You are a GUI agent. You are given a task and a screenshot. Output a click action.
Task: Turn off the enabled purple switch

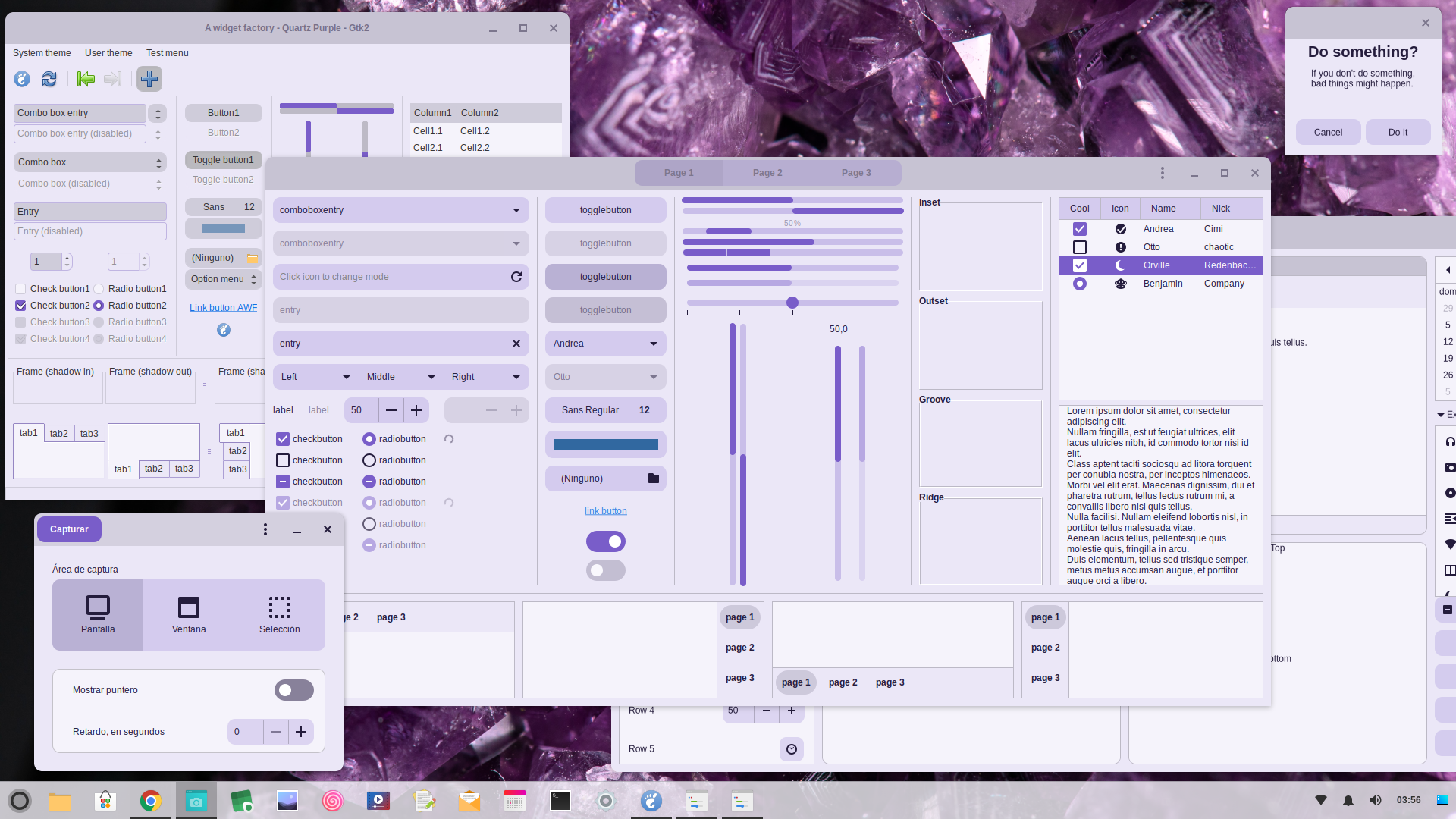[606, 541]
